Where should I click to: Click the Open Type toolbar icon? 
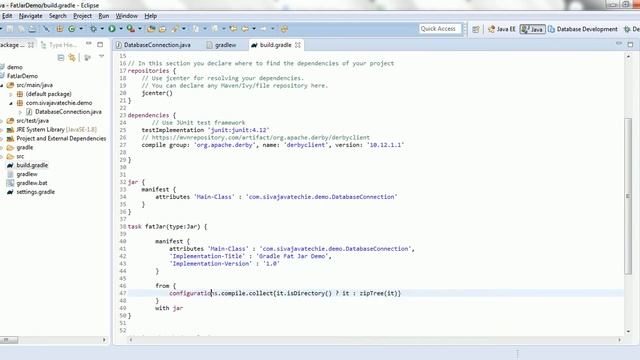tap(151, 29)
